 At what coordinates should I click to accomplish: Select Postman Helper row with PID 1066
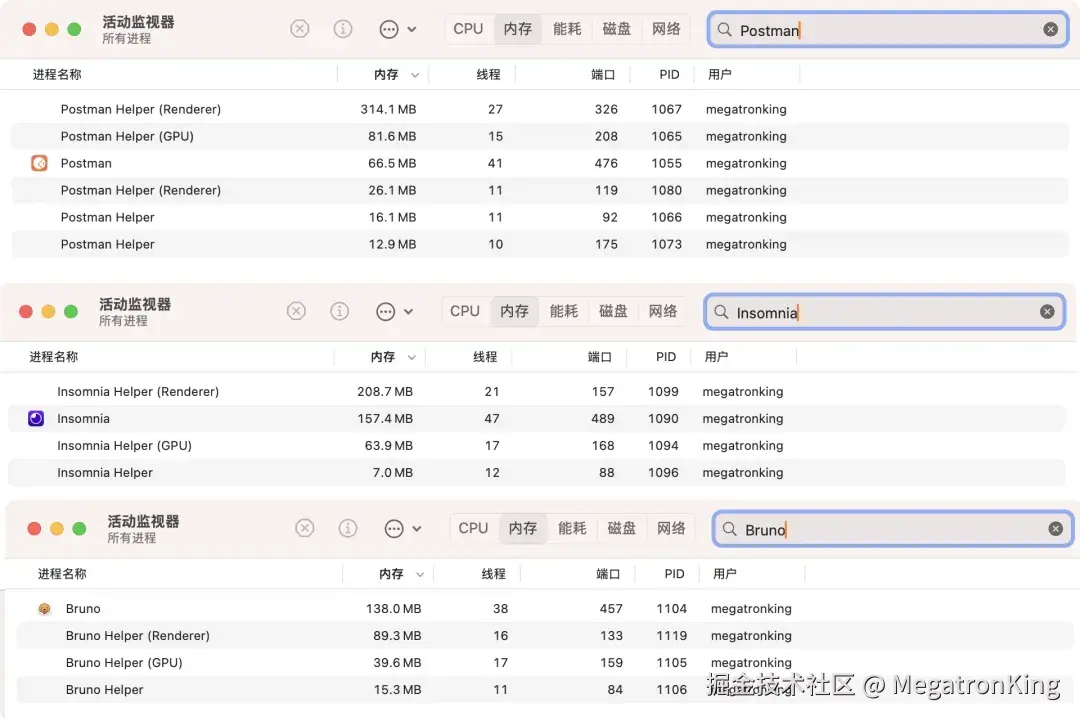540,217
